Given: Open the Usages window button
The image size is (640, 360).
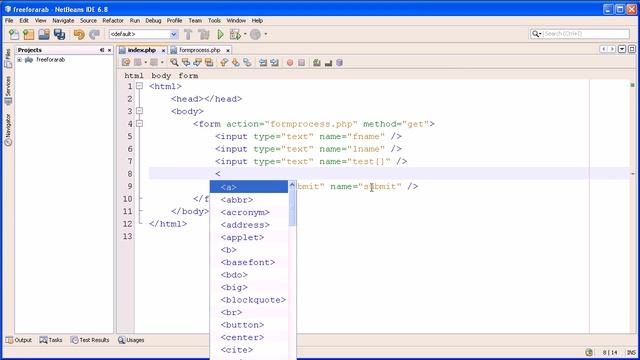Looking at the screenshot, I should (131, 340).
